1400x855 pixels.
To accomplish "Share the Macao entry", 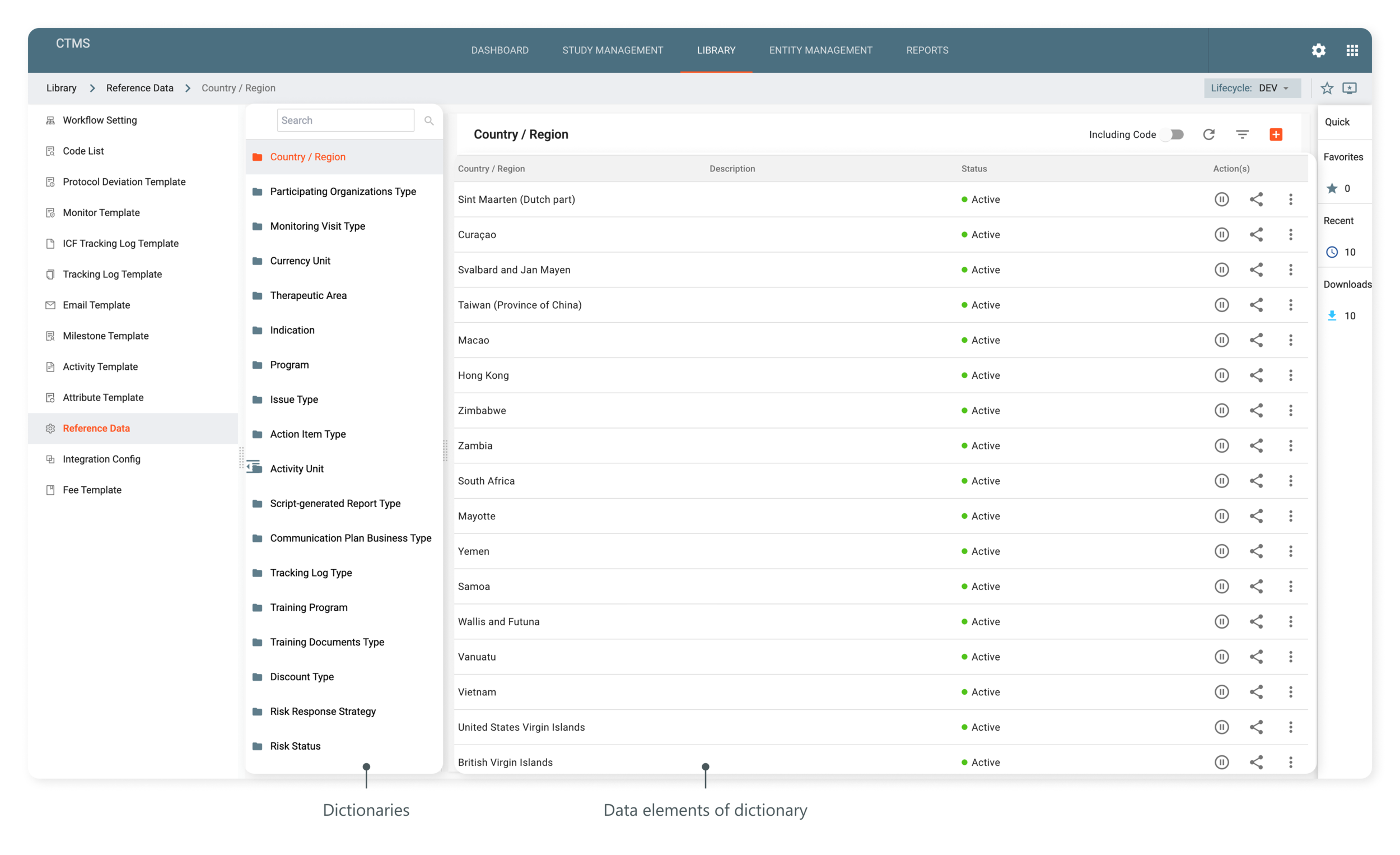I will 1256,341.
